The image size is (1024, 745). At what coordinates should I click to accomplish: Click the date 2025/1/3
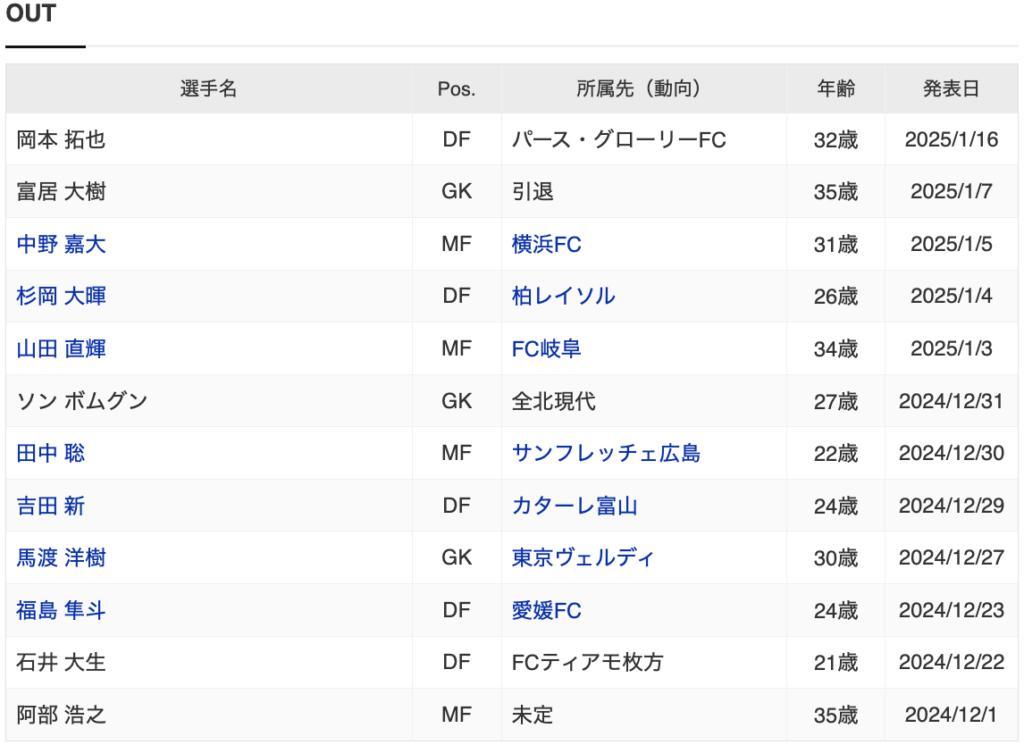click(952, 349)
